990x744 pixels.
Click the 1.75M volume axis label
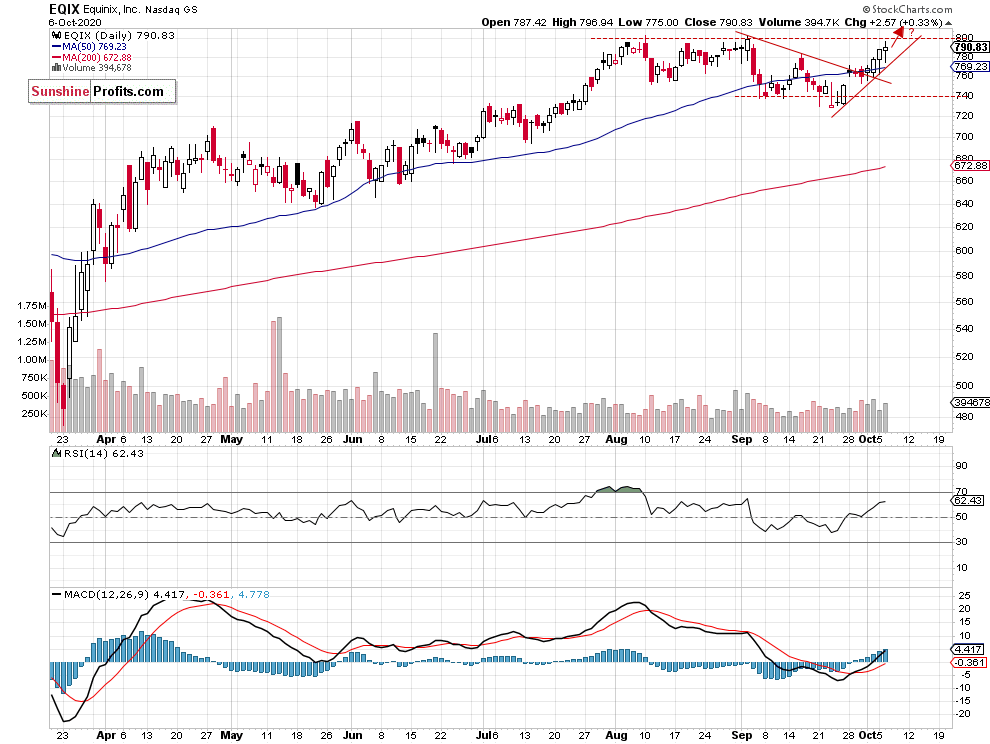pyautogui.click(x=32, y=306)
